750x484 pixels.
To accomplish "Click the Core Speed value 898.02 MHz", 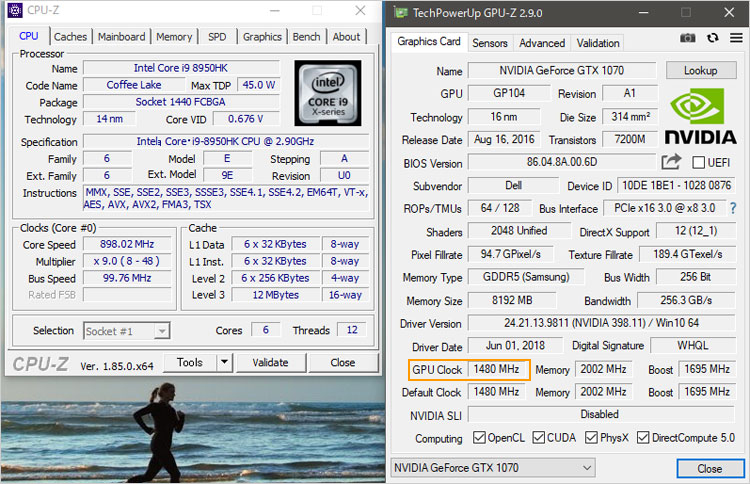I will coord(127,244).
